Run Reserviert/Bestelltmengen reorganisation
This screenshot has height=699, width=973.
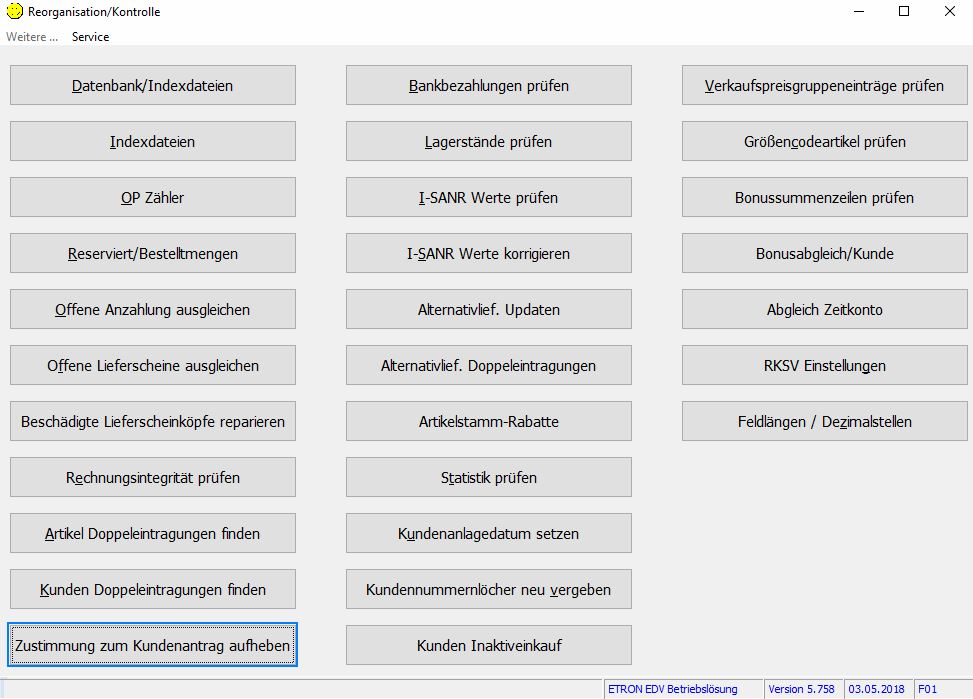point(153,254)
